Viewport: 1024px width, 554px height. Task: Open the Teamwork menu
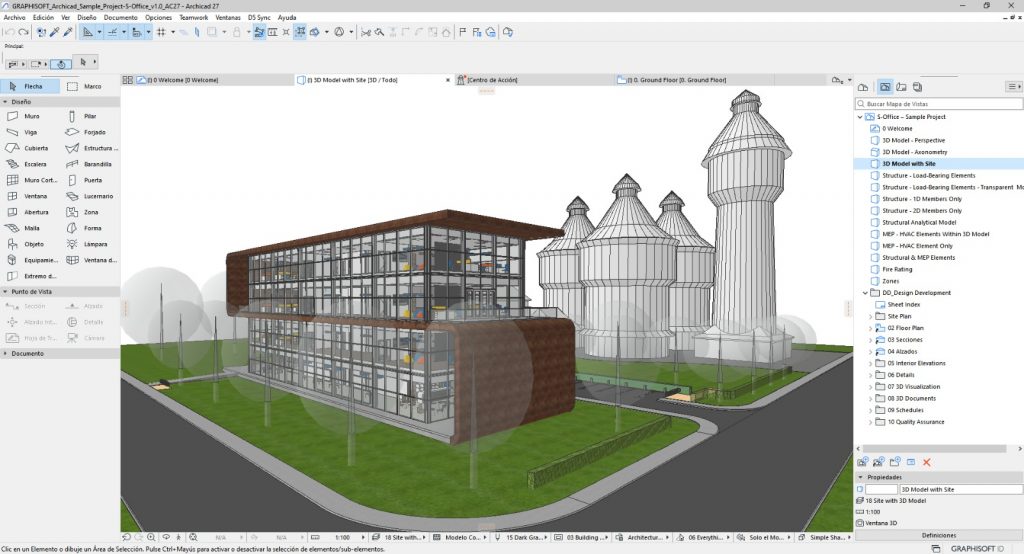(x=194, y=18)
